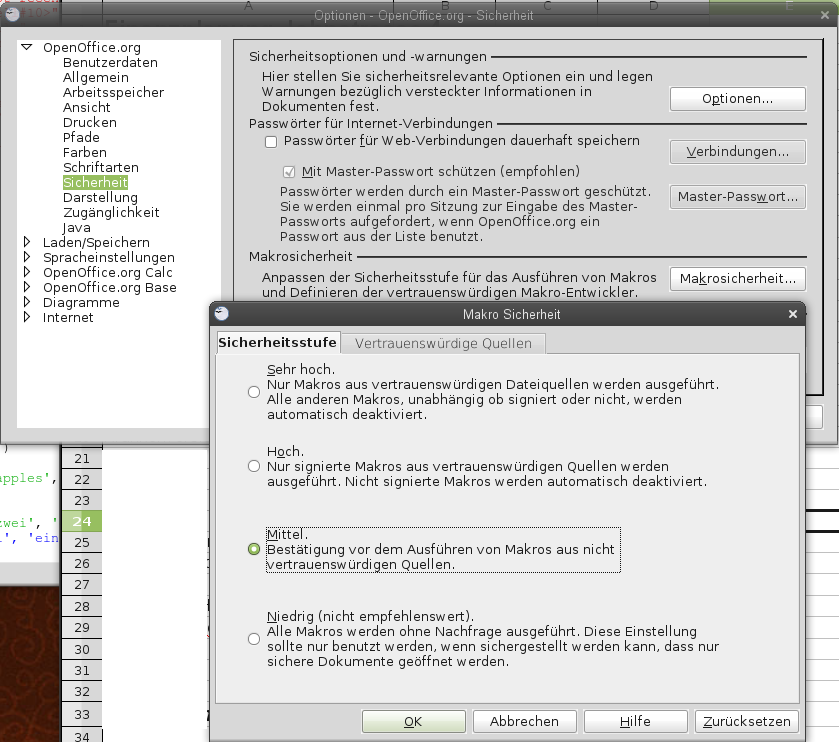Expand OpenOffice.org Calc options node
Screen dimensions: 839x742
pos(27,272)
